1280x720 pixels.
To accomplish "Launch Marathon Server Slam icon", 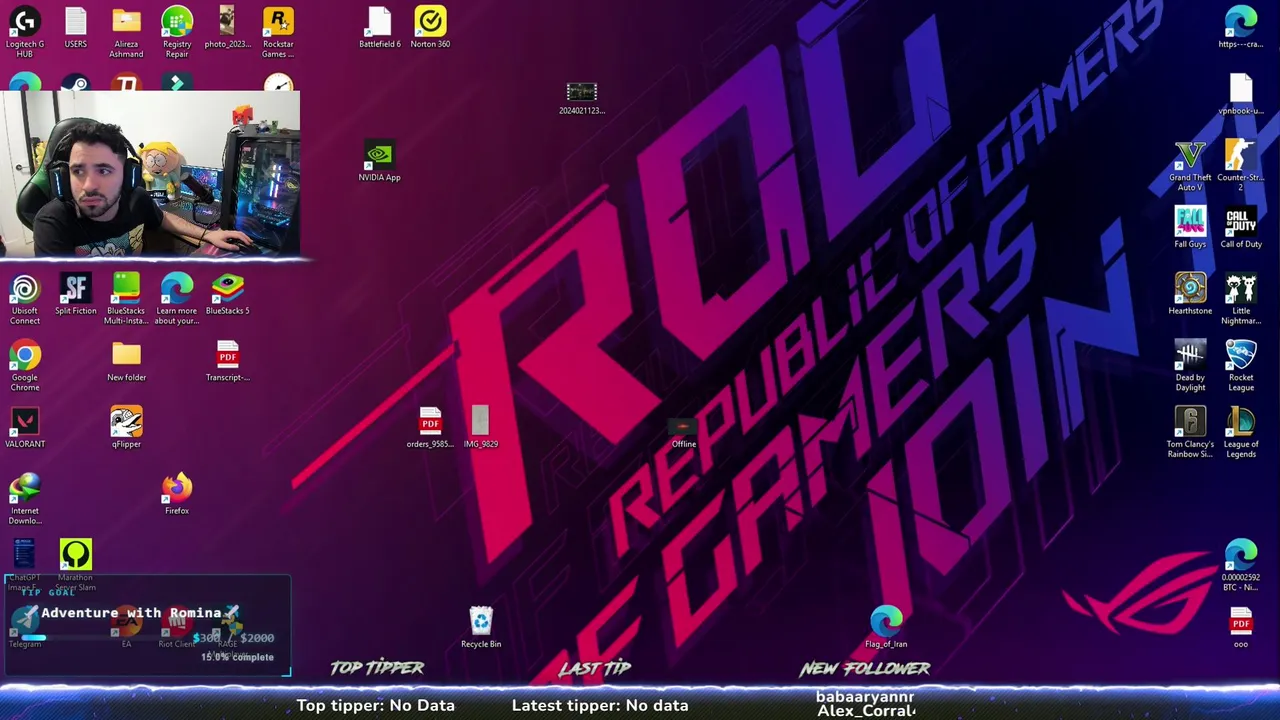I will [76, 566].
